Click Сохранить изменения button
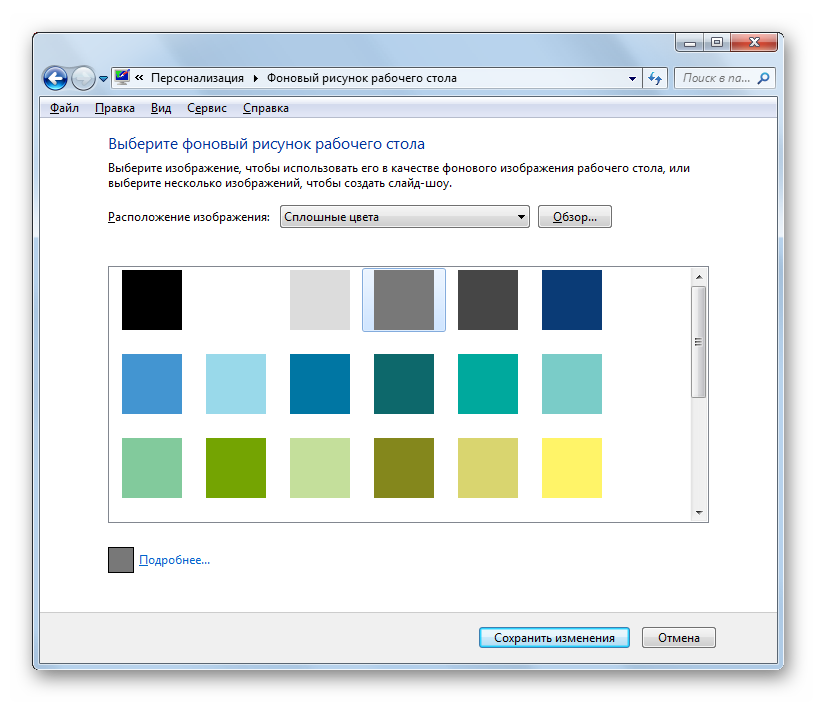 click(x=554, y=637)
